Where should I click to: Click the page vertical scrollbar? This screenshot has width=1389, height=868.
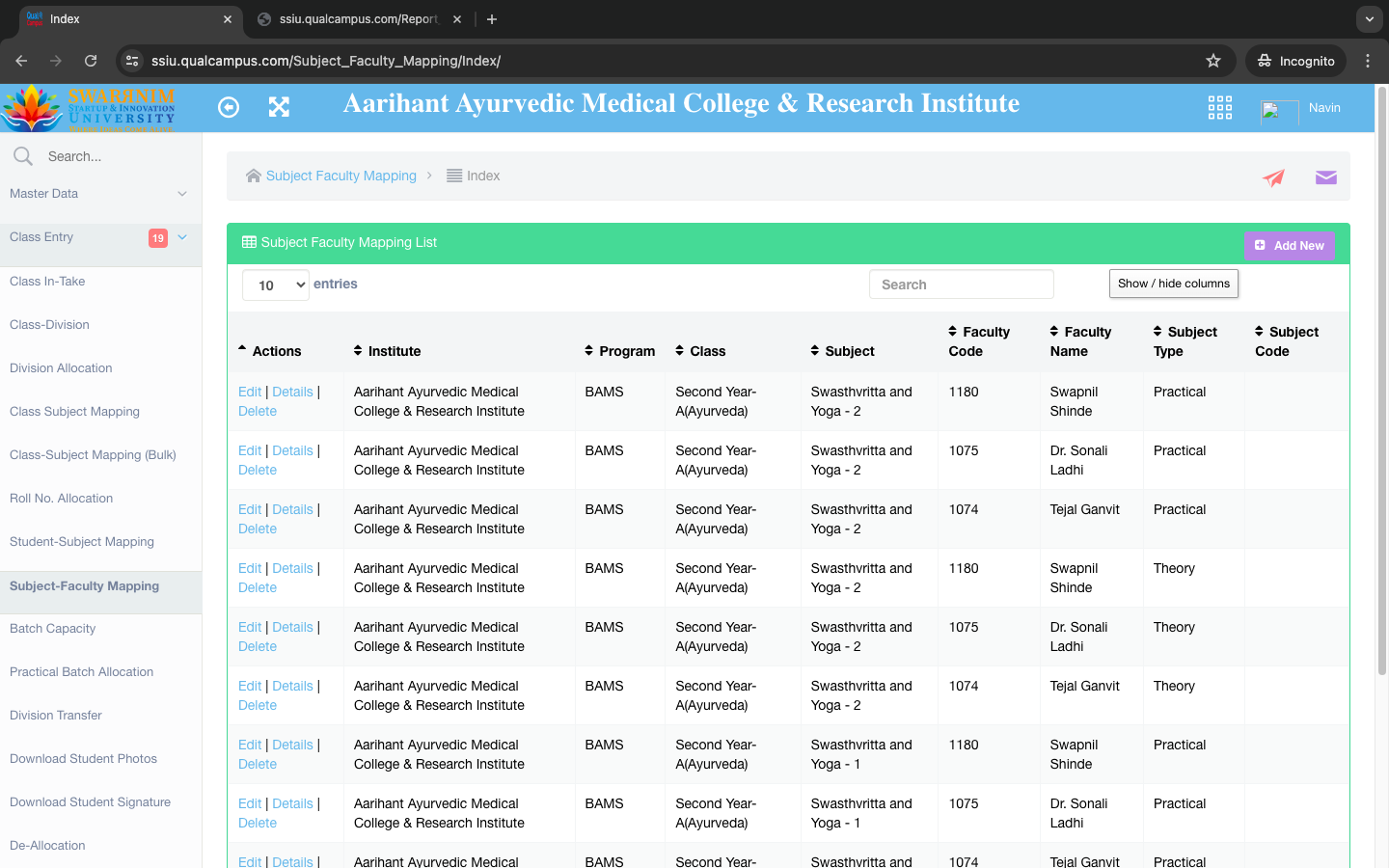(1381, 381)
